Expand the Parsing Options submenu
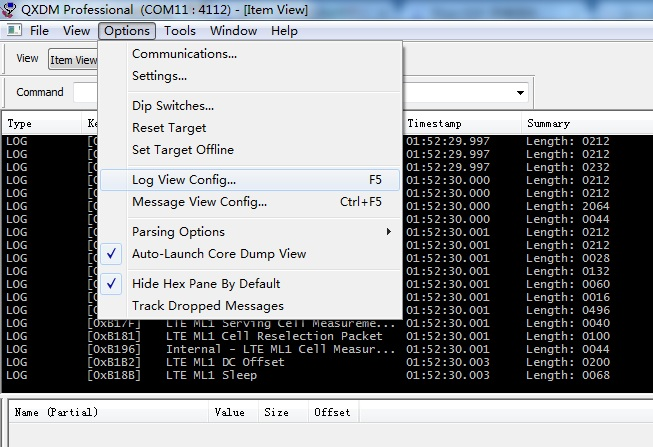This screenshot has width=653, height=447. pyautogui.click(x=250, y=232)
